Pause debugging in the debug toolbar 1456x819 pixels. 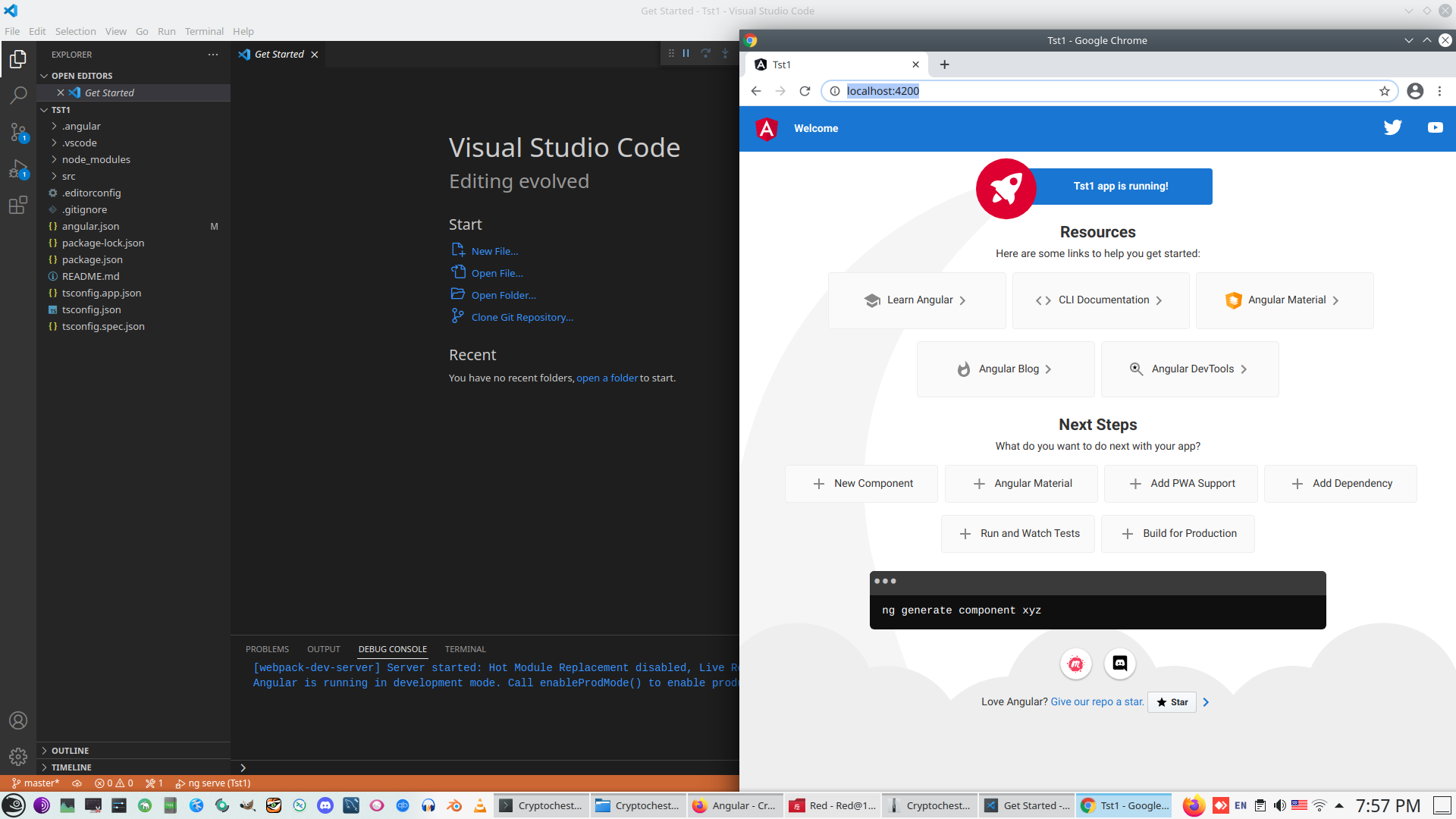(686, 53)
